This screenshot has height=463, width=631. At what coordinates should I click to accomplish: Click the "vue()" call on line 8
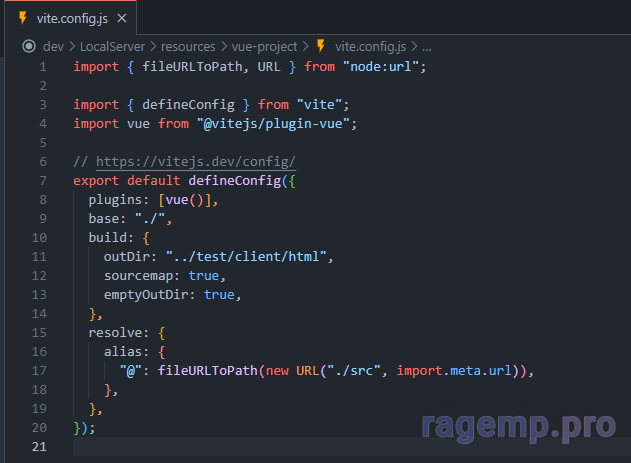pyautogui.click(x=185, y=200)
